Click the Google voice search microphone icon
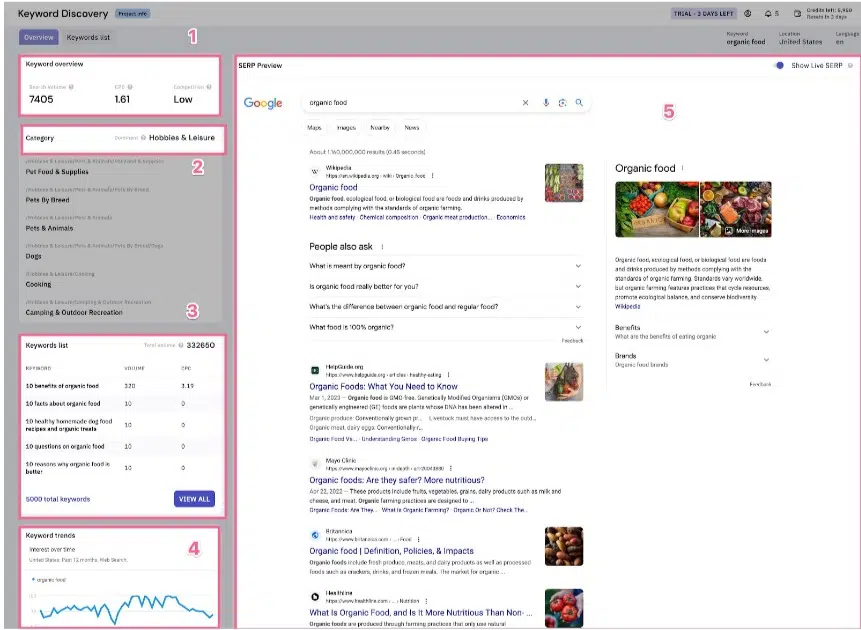861x630 pixels. [546, 103]
